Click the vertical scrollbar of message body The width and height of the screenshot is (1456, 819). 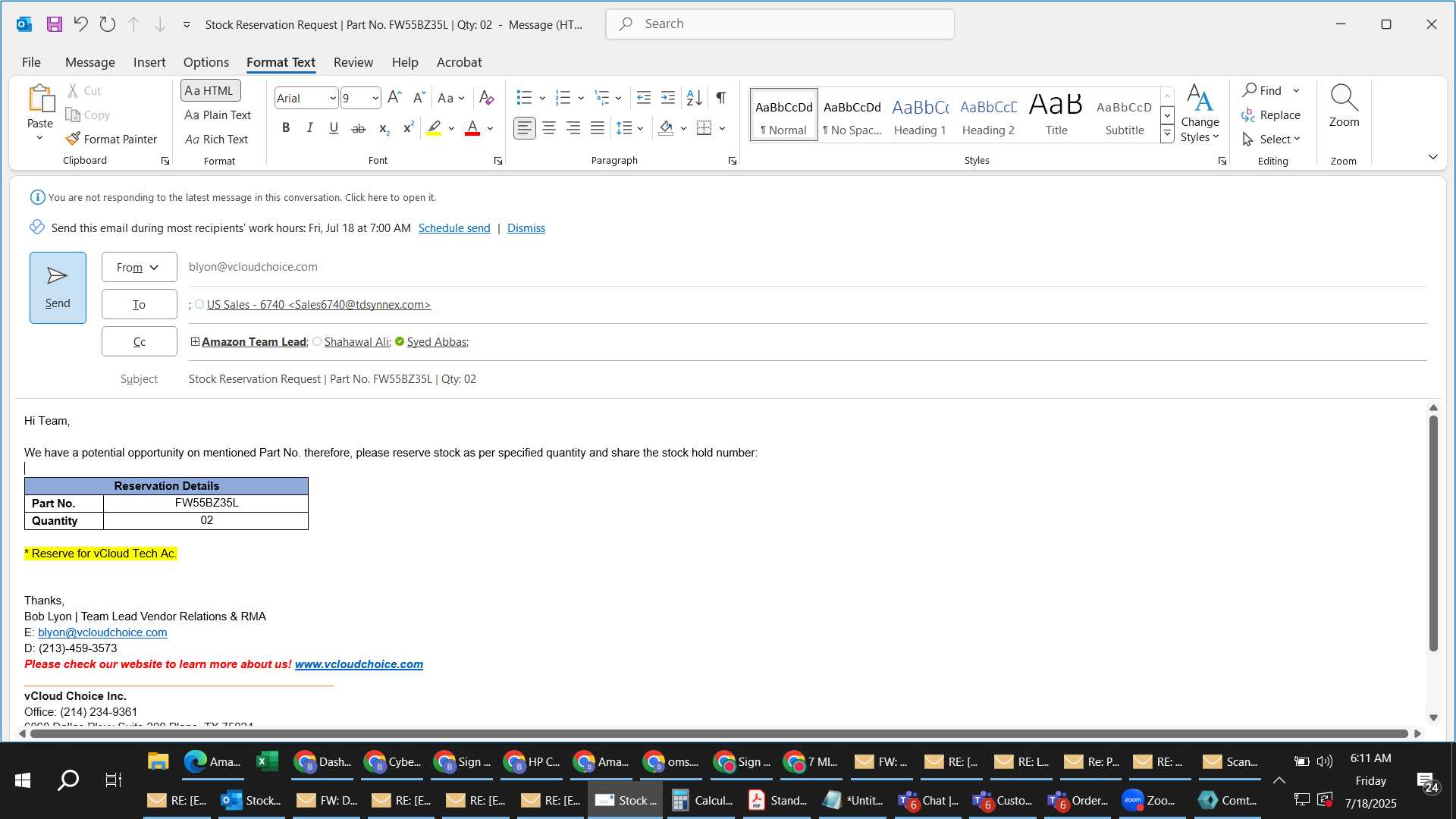click(1433, 535)
